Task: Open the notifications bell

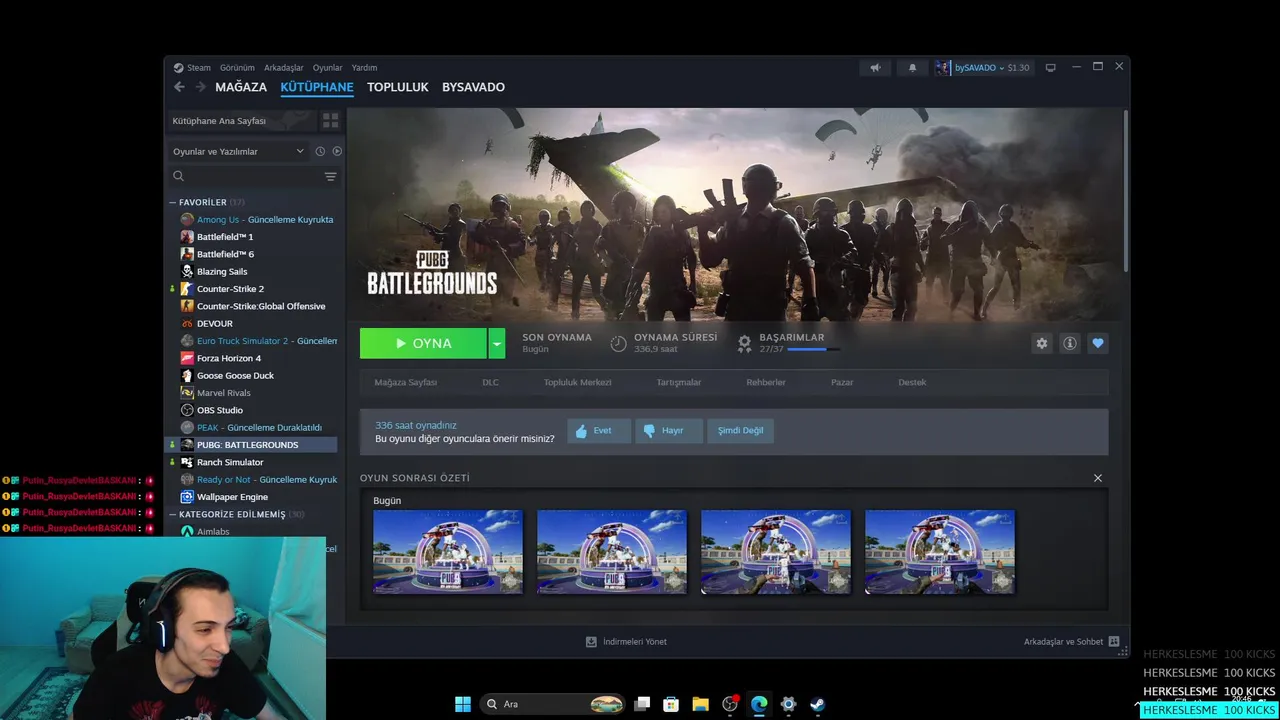Action: [x=912, y=68]
